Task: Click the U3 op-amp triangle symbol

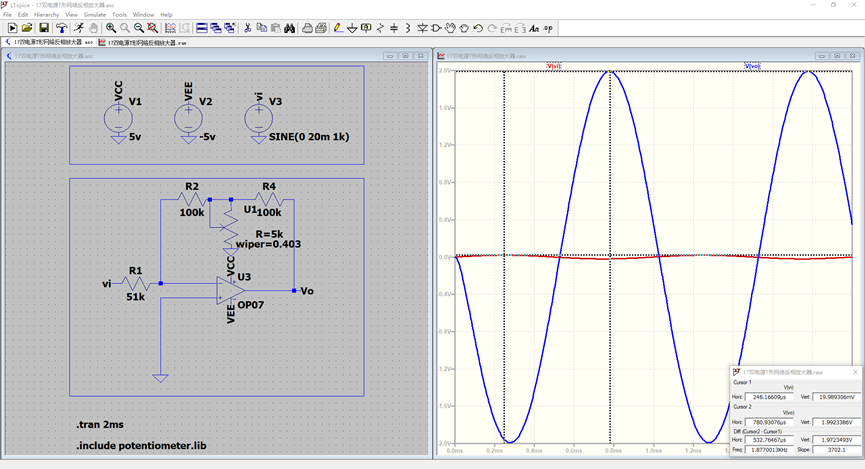Action: (231, 291)
